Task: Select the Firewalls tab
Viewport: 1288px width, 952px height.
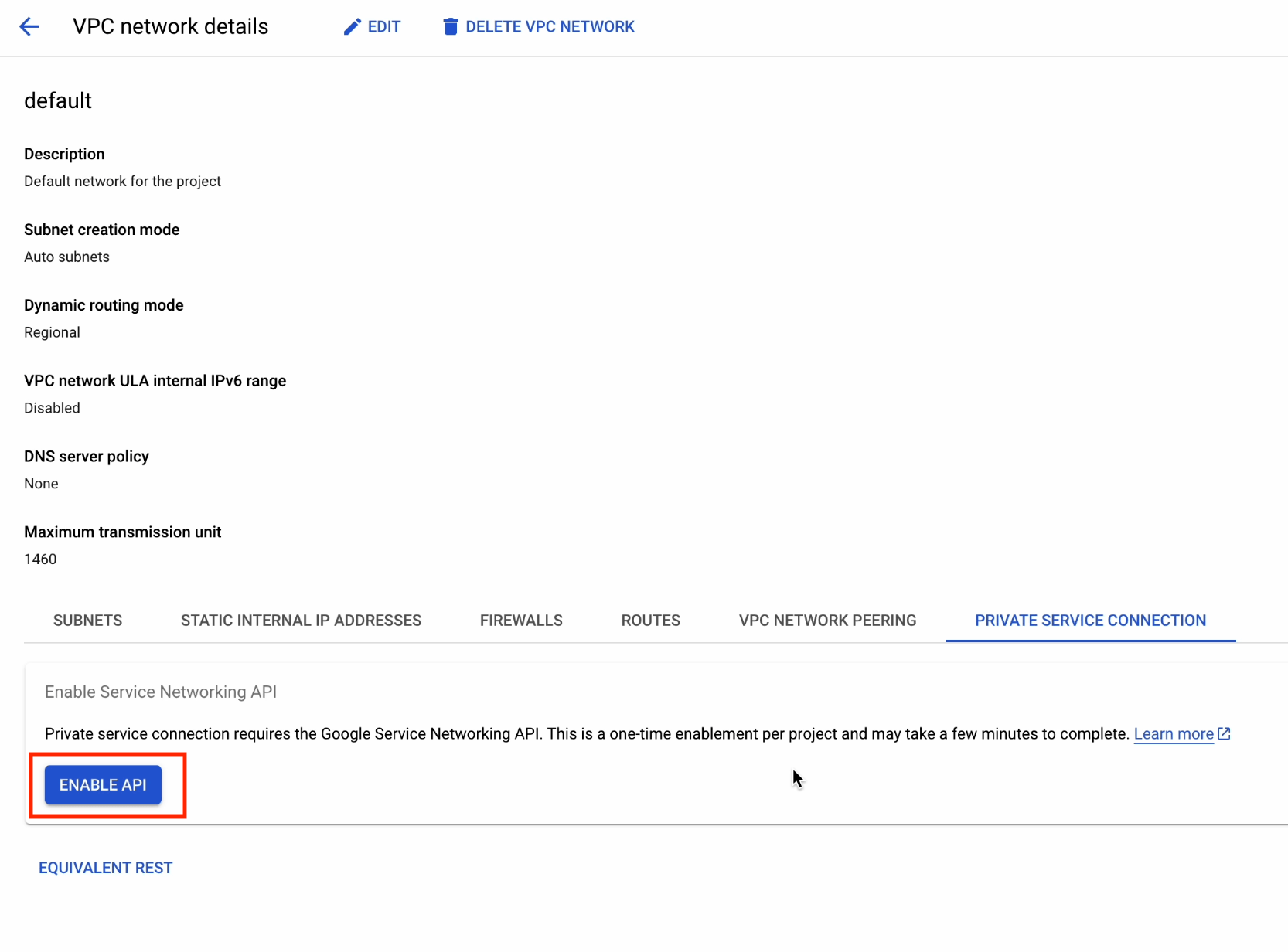Action: click(521, 620)
